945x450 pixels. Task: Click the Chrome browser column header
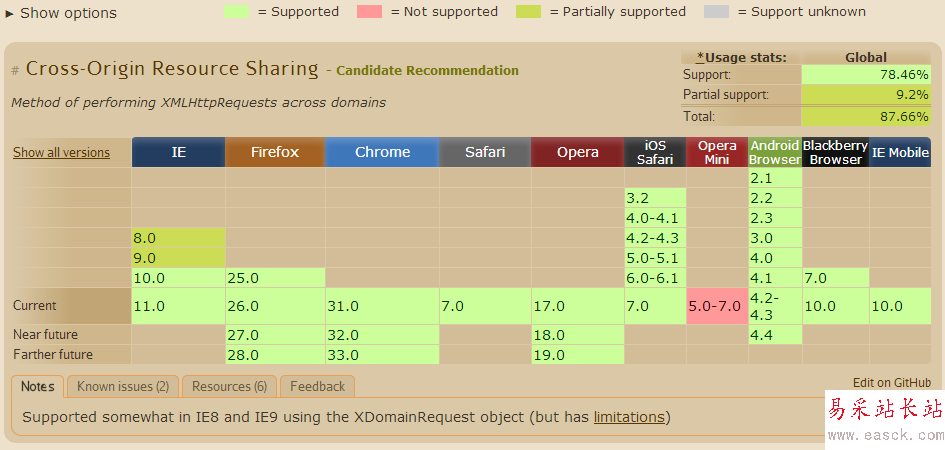(x=382, y=152)
